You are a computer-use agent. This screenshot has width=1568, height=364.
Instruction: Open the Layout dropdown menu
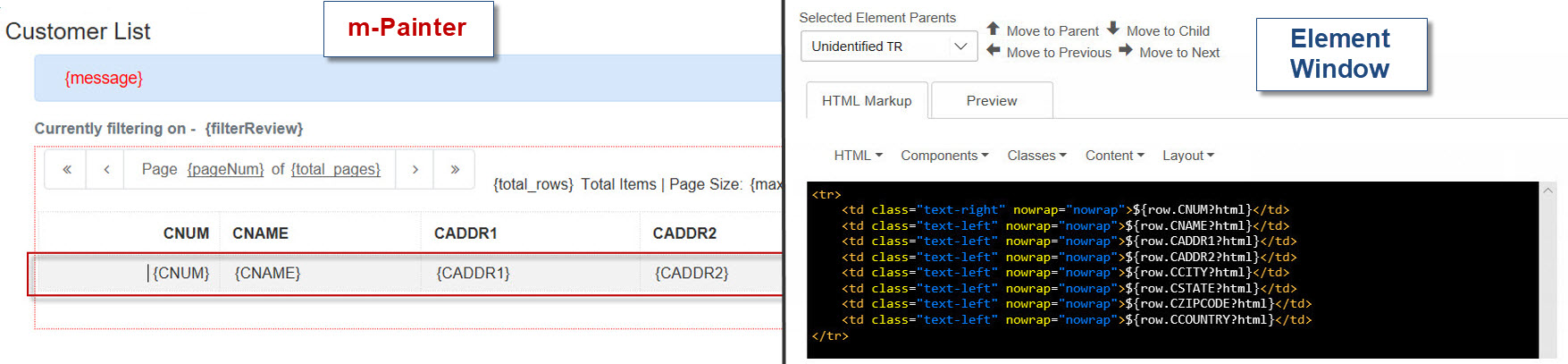pos(1187,156)
